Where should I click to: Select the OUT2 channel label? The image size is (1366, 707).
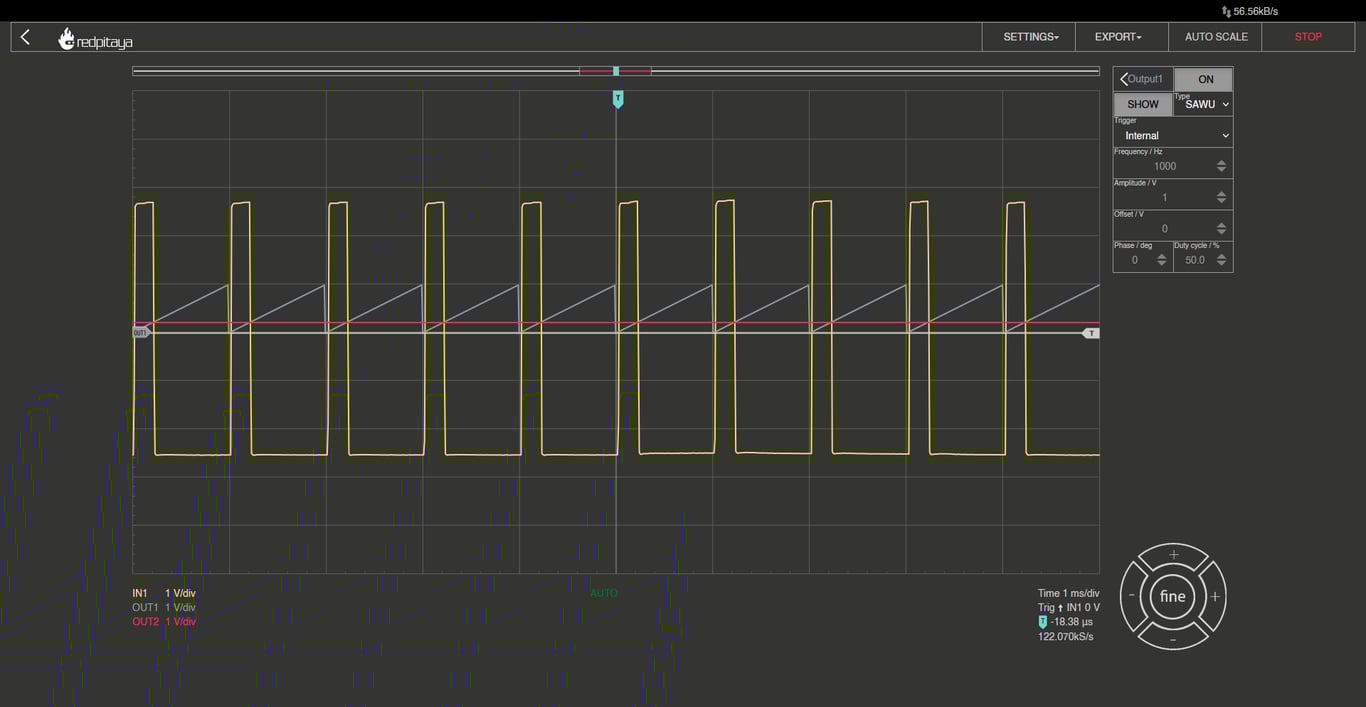coord(145,622)
